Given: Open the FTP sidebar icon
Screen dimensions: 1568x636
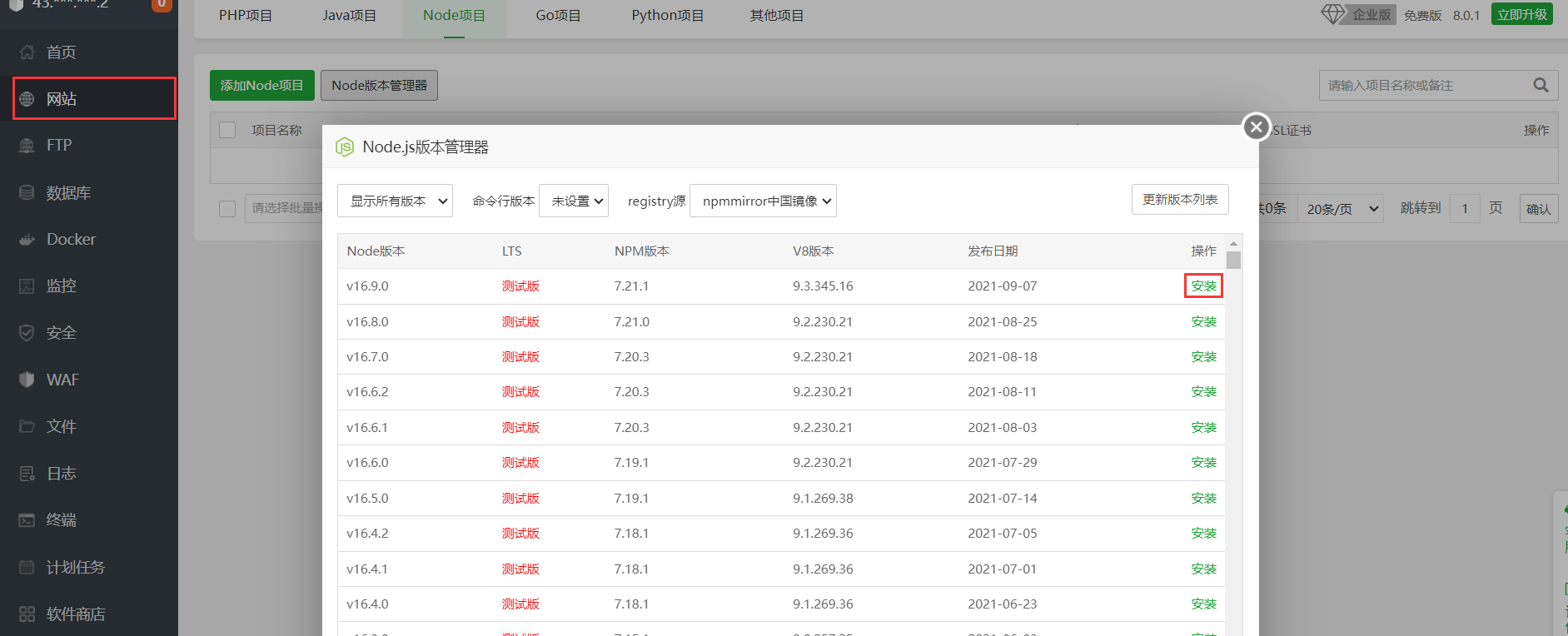Looking at the screenshot, I should coord(27,146).
